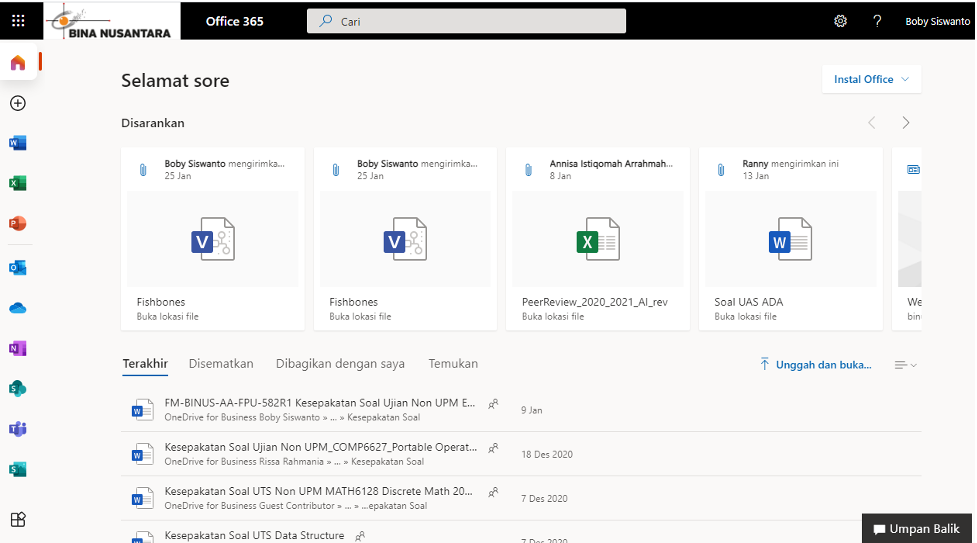
Task: Open file location of Soal UAS ADA
Action: 745,317
